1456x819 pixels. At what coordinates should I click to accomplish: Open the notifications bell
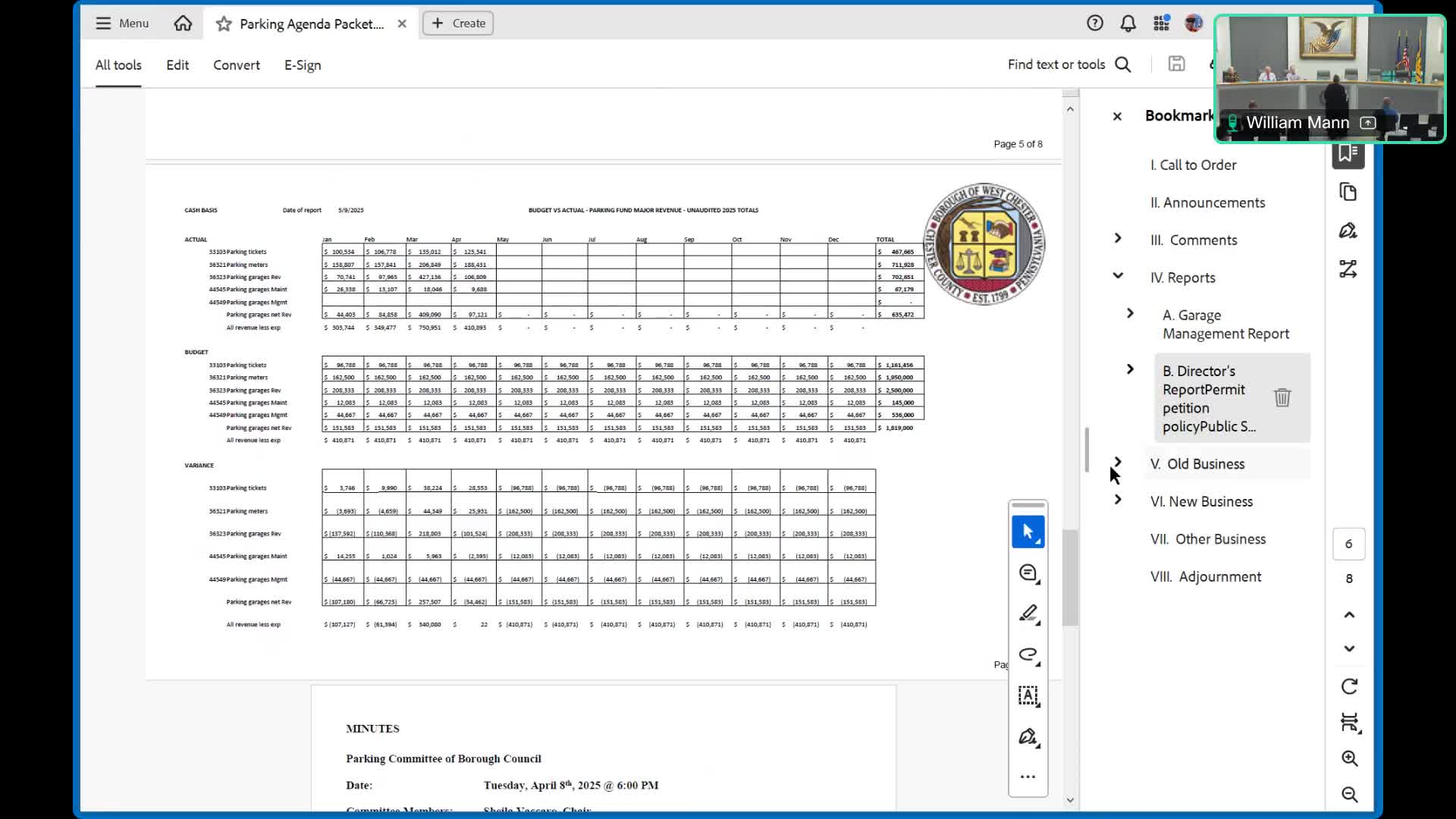(x=1128, y=24)
